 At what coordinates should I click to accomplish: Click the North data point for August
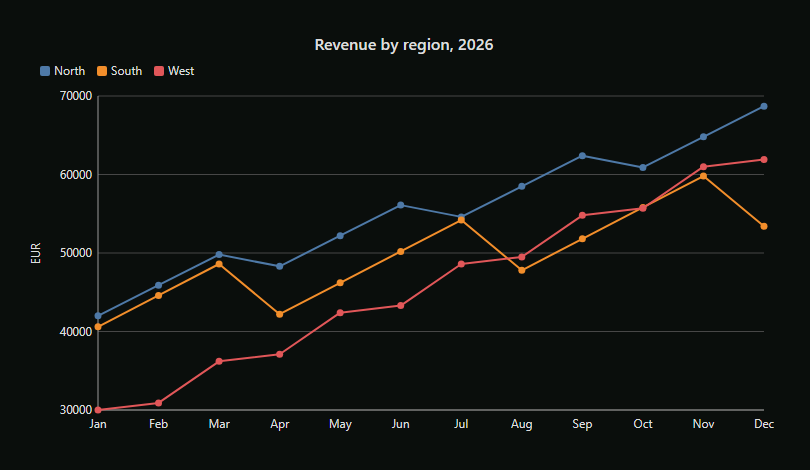coord(522,186)
